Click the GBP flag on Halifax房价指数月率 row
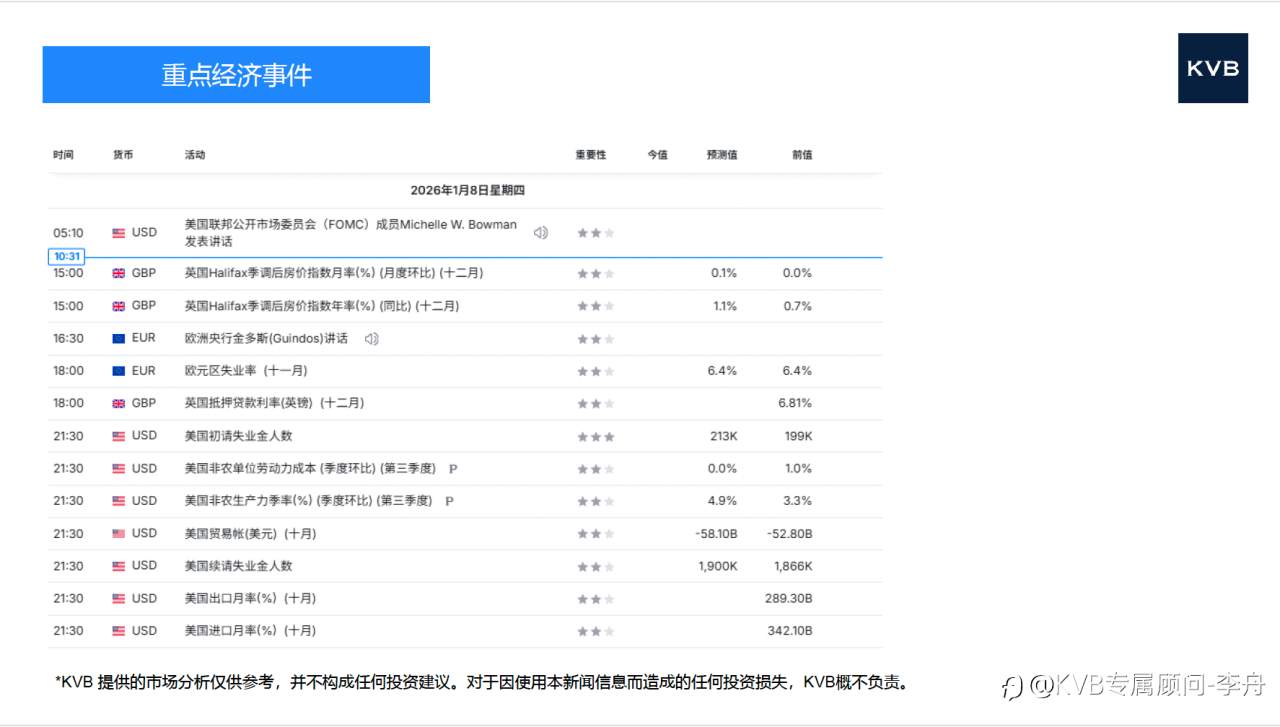 click(117, 273)
